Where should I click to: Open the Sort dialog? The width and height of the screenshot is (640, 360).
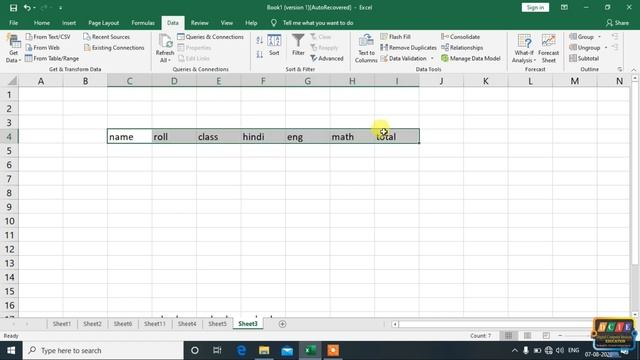tap(274, 45)
